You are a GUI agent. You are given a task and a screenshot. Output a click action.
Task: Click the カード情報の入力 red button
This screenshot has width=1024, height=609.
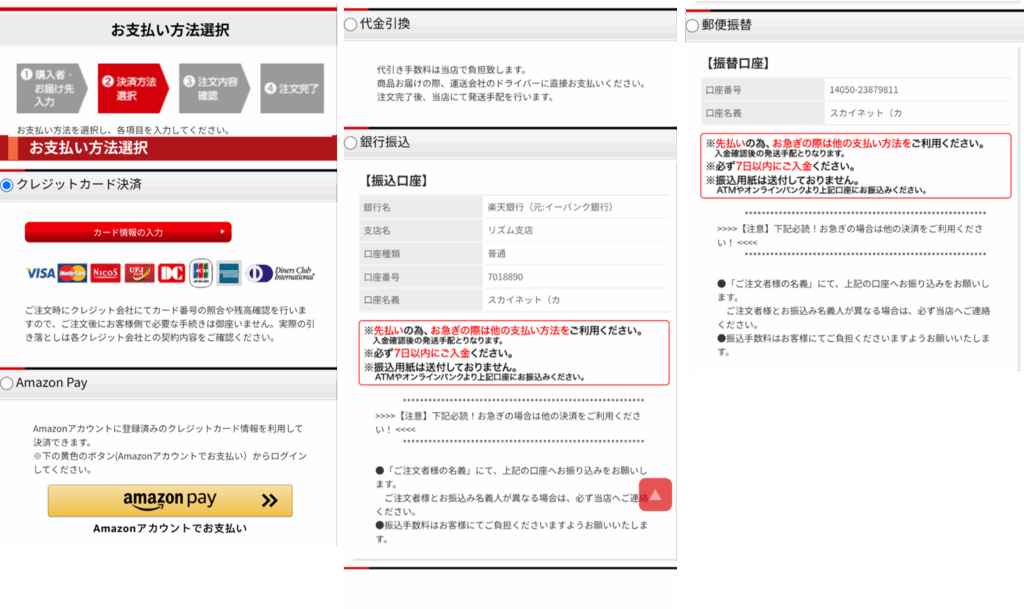128,232
